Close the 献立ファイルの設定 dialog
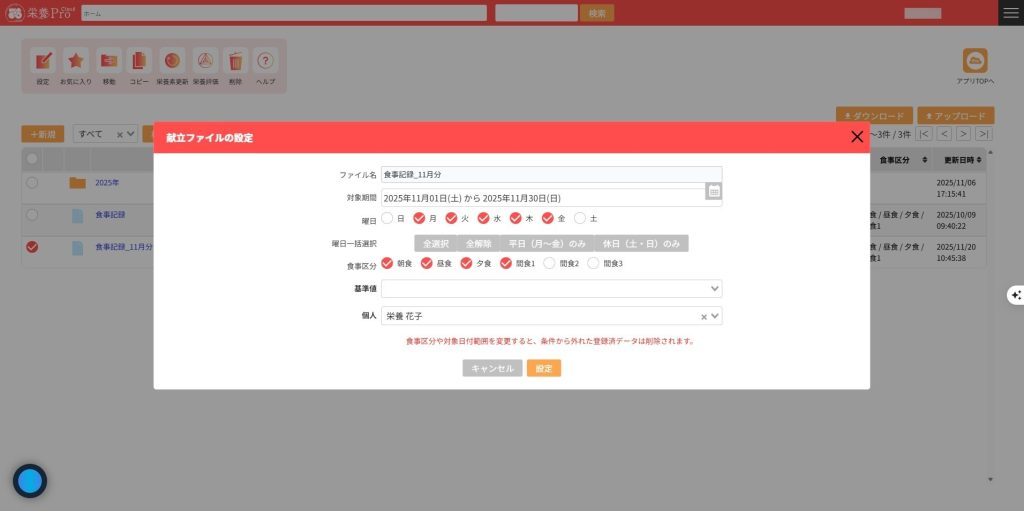The height and width of the screenshot is (511, 1024). [x=856, y=137]
